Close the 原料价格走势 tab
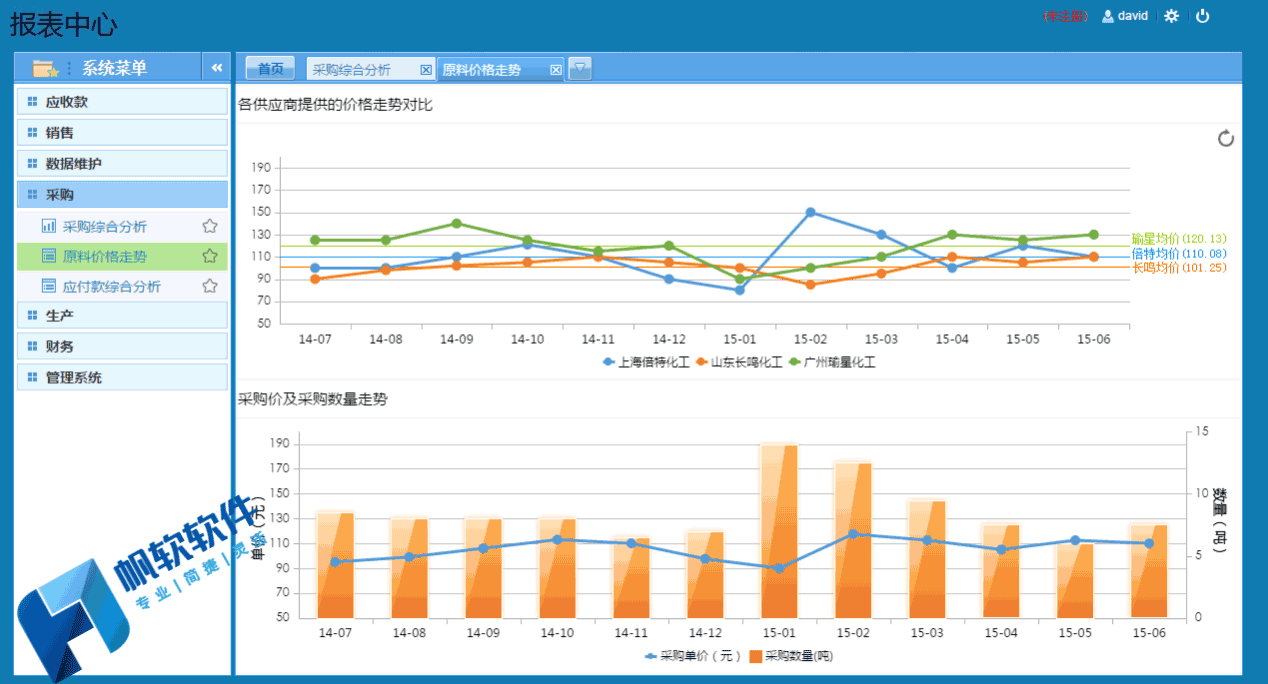Image resolution: width=1268 pixels, height=684 pixels. click(555, 70)
